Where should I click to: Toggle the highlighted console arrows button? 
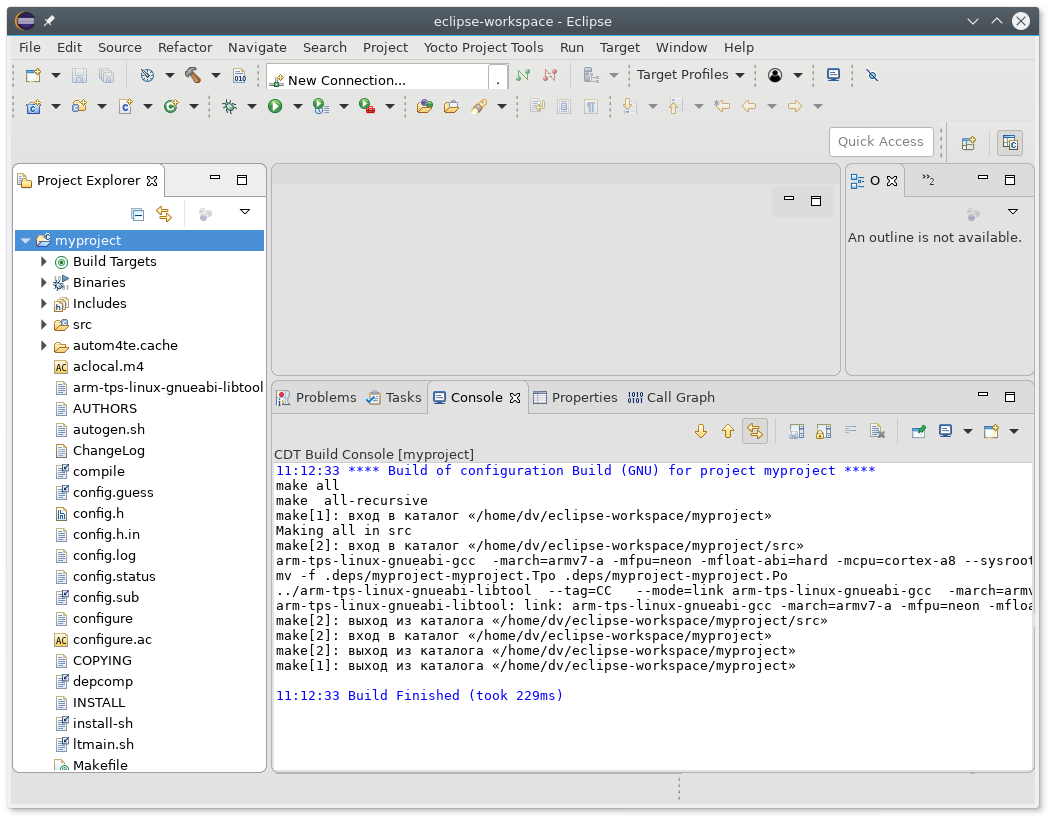point(755,431)
